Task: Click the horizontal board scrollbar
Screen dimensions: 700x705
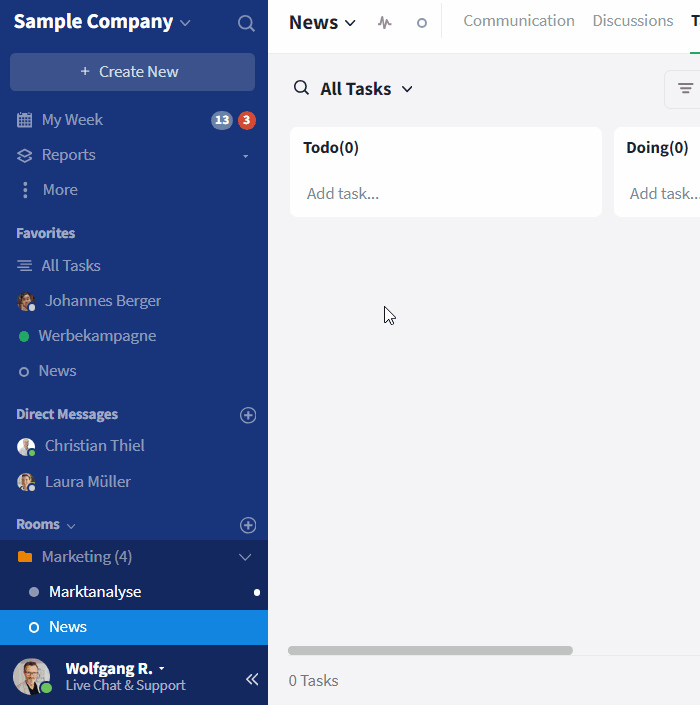Action: [x=430, y=651]
